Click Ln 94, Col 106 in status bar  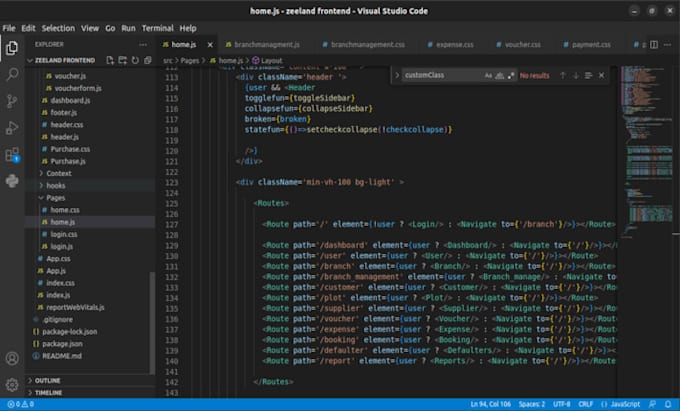click(x=490, y=404)
